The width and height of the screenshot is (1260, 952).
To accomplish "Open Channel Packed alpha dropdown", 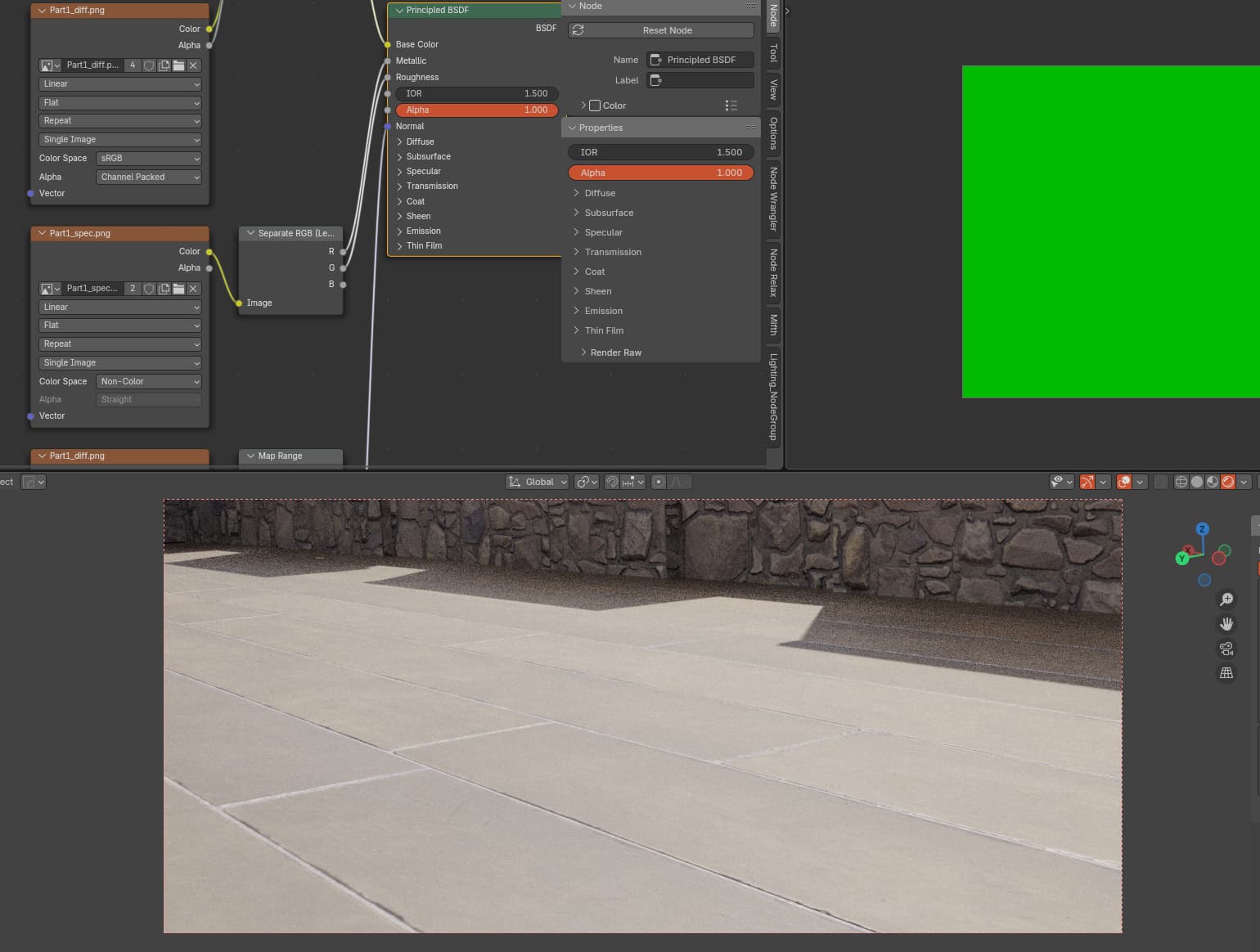I will click(x=148, y=177).
